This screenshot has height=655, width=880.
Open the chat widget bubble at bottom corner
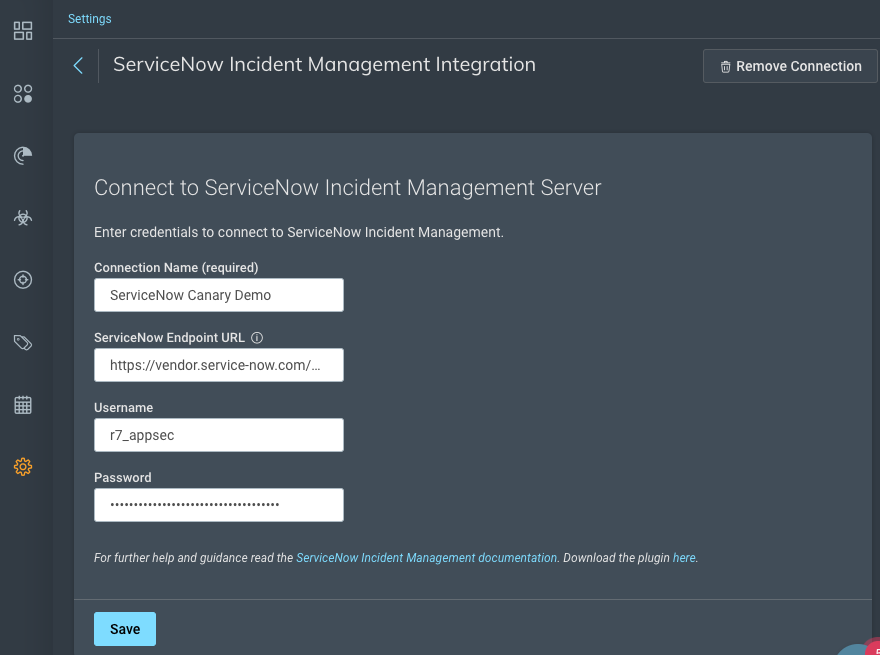click(x=862, y=645)
